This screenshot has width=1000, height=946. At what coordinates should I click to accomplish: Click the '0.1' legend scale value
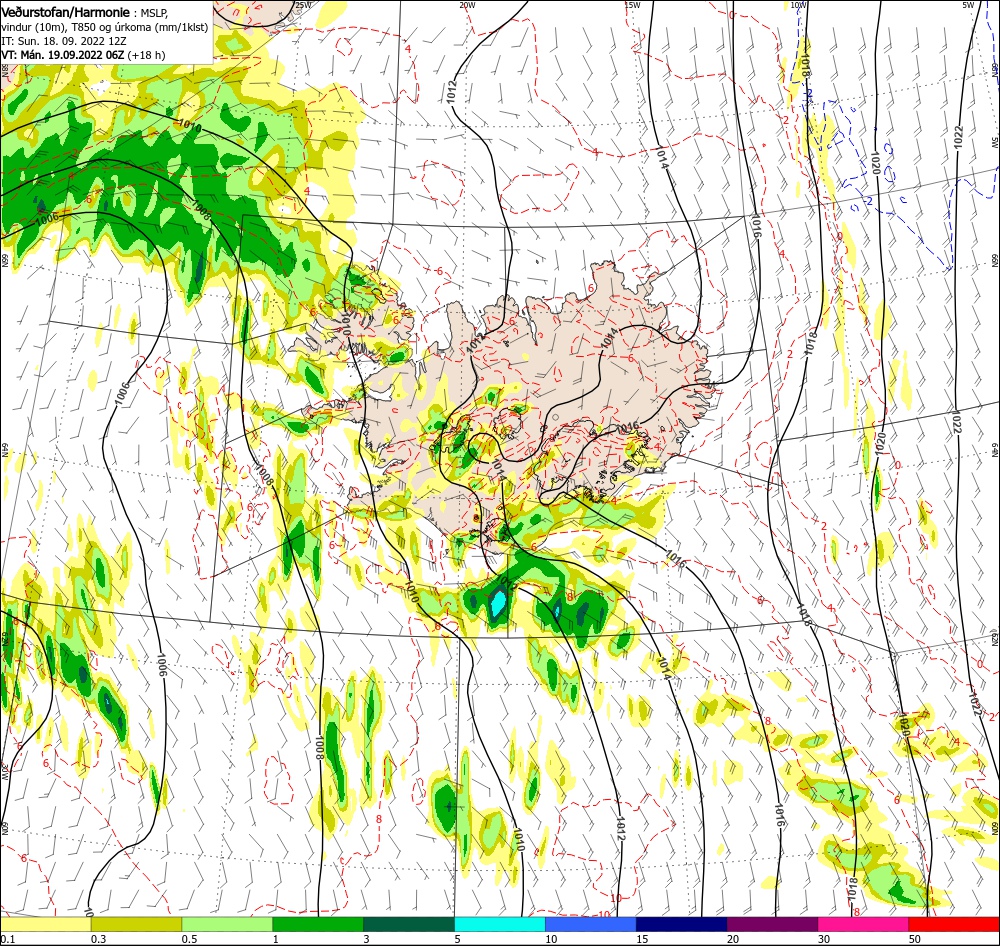pos(8,939)
